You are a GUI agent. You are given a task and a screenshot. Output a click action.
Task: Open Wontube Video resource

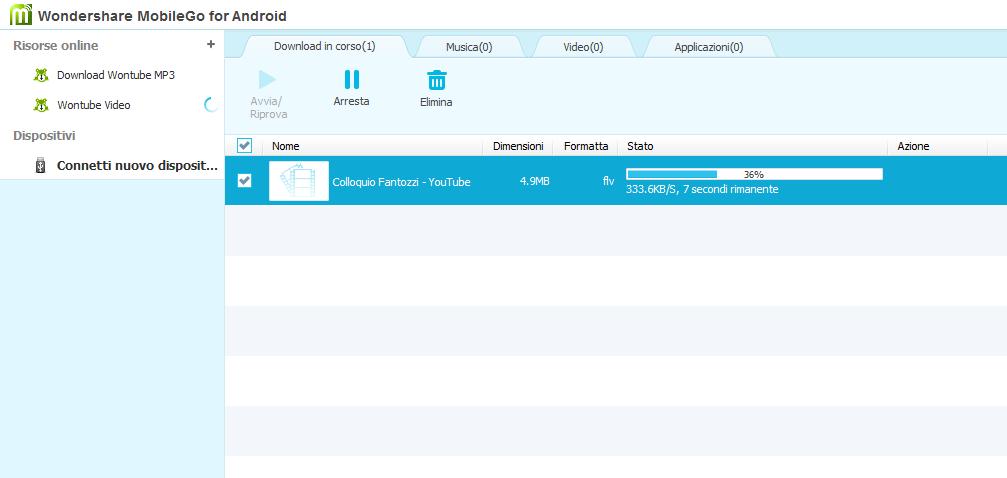tap(94, 105)
